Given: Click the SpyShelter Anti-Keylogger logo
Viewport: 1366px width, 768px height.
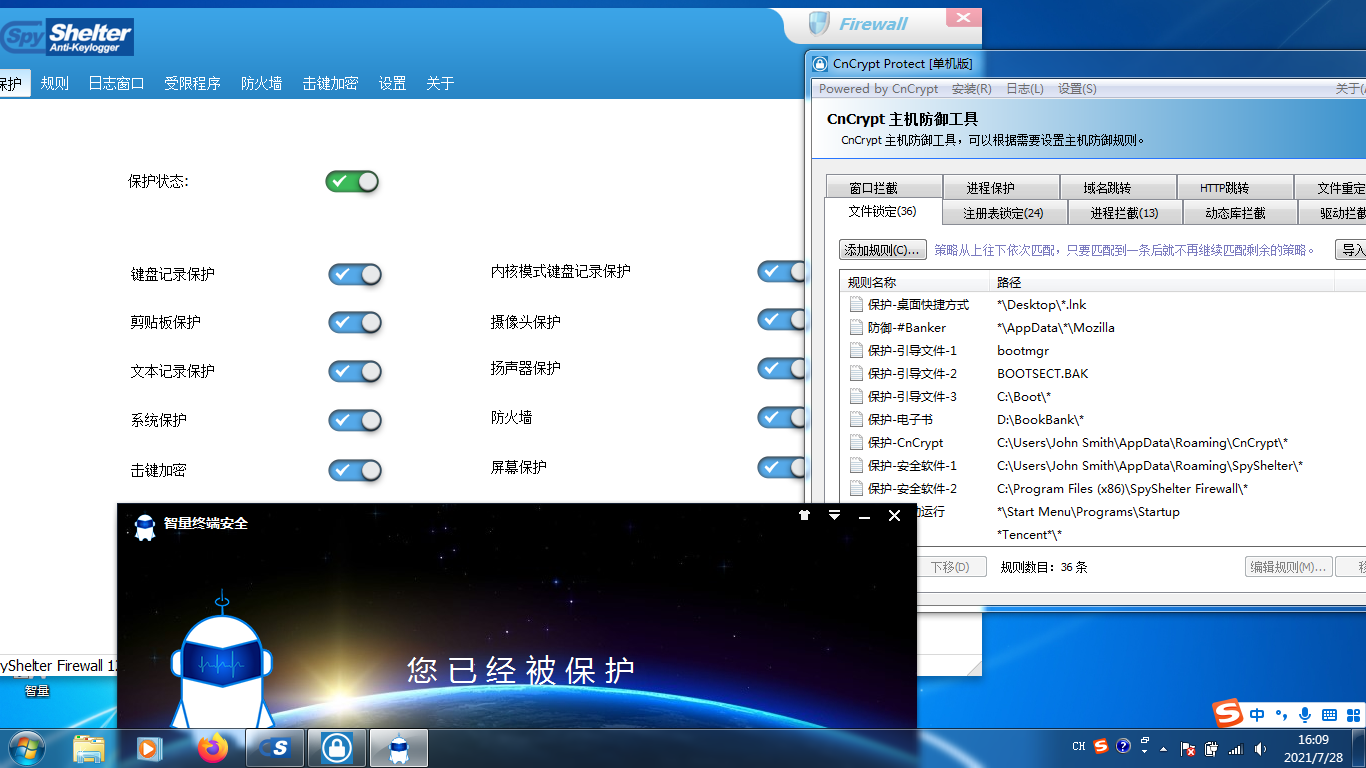Looking at the screenshot, I should [x=66, y=37].
